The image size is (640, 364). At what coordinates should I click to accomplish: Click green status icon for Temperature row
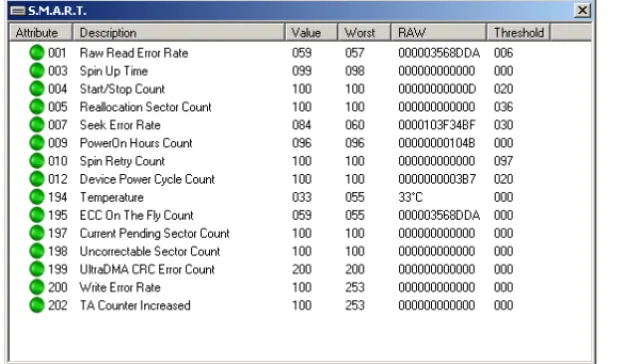pos(37,197)
